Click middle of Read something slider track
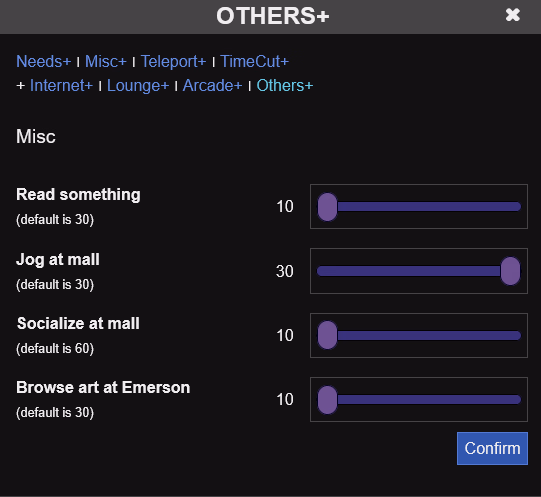 (x=419, y=207)
